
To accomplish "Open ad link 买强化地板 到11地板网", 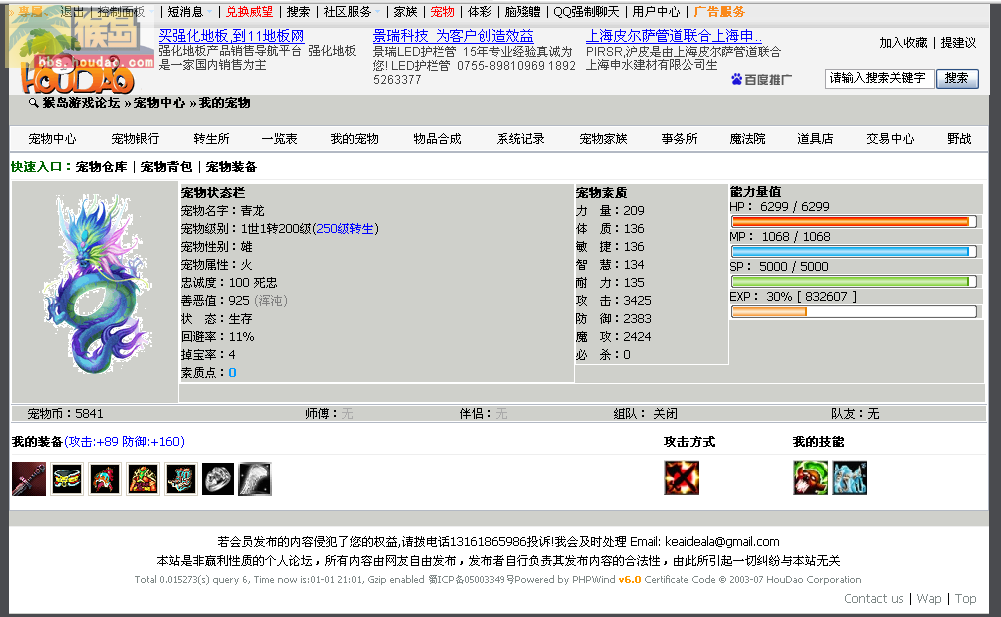I will point(231,36).
